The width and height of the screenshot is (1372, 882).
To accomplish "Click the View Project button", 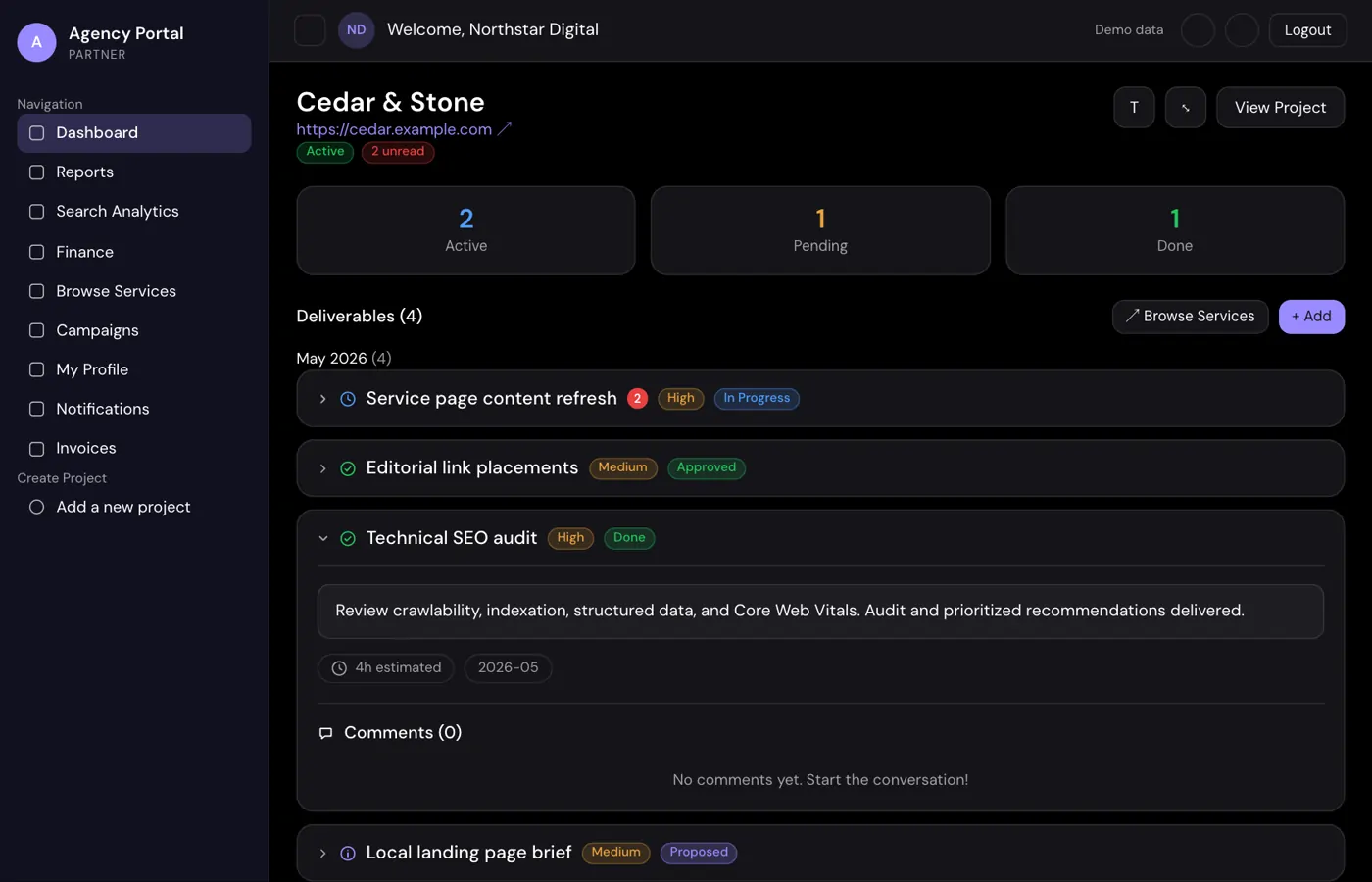I will [x=1280, y=108].
